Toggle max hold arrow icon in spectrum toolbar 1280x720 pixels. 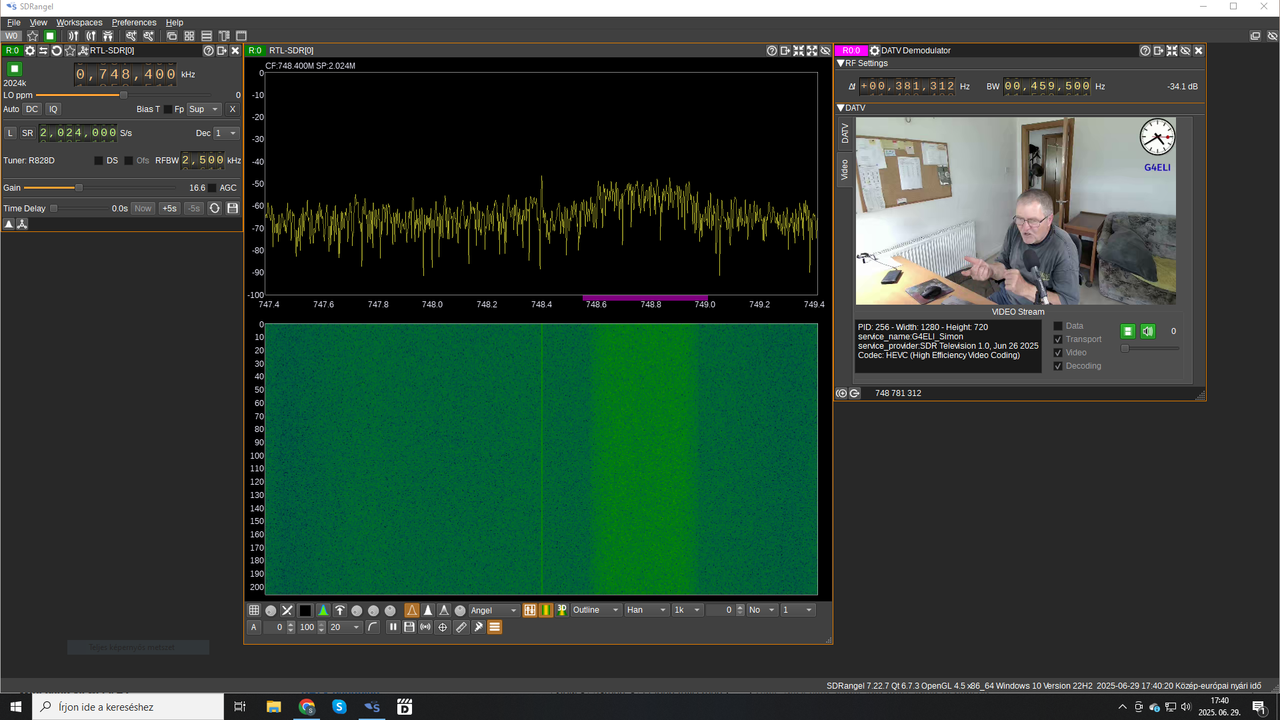coord(340,610)
